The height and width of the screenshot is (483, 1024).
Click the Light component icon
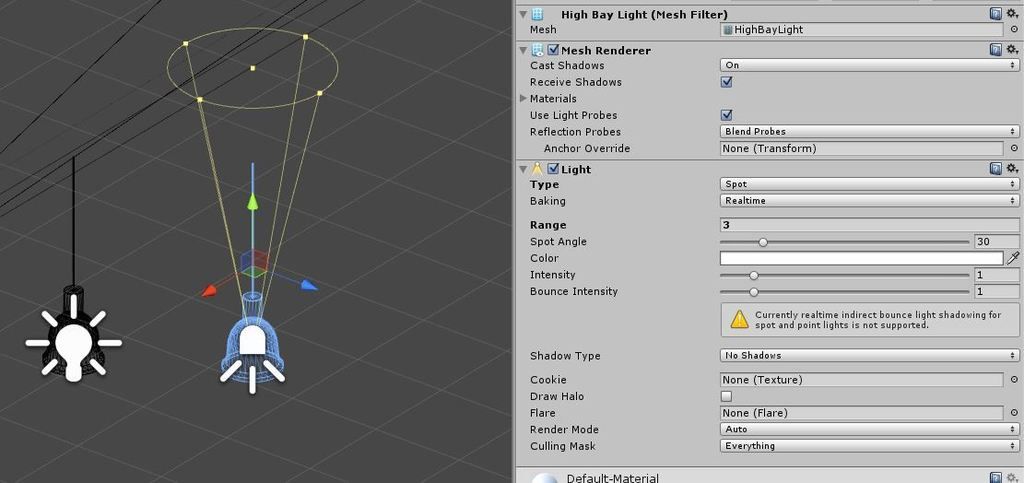point(537,169)
